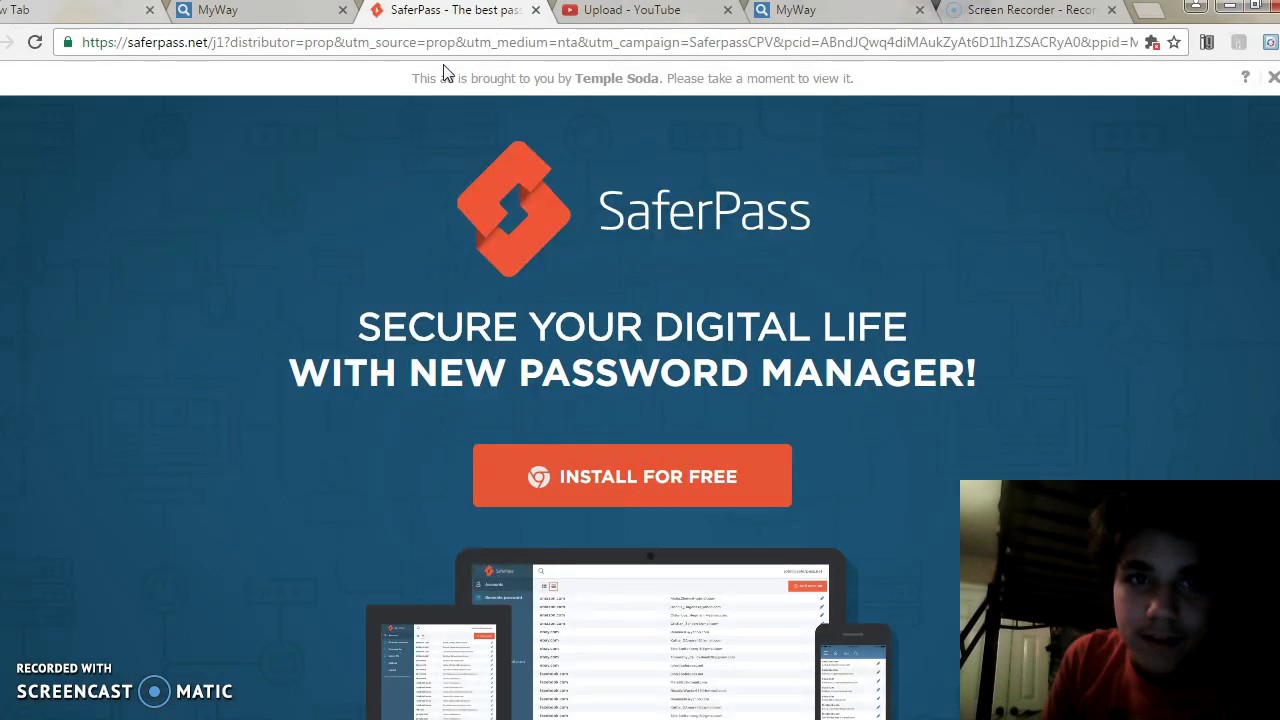Viewport: 1280px width, 720px height.
Task: Close the Upload - YouTube tab
Action: pos(727,10)
